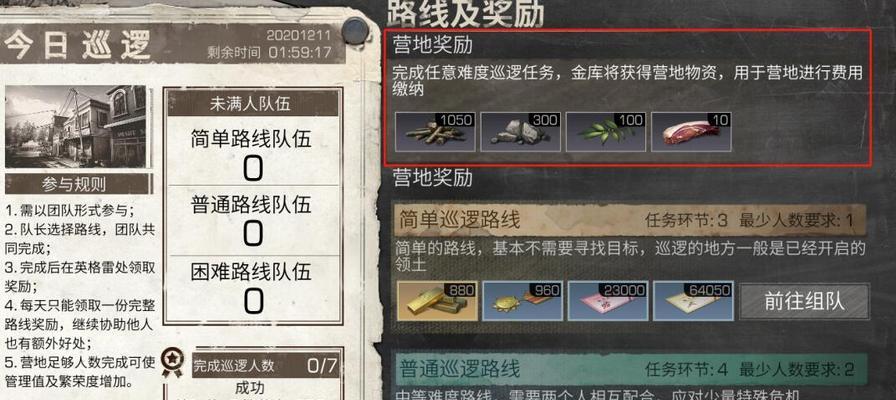Click the wood logs reward icon (1050)

coord(435,131)
